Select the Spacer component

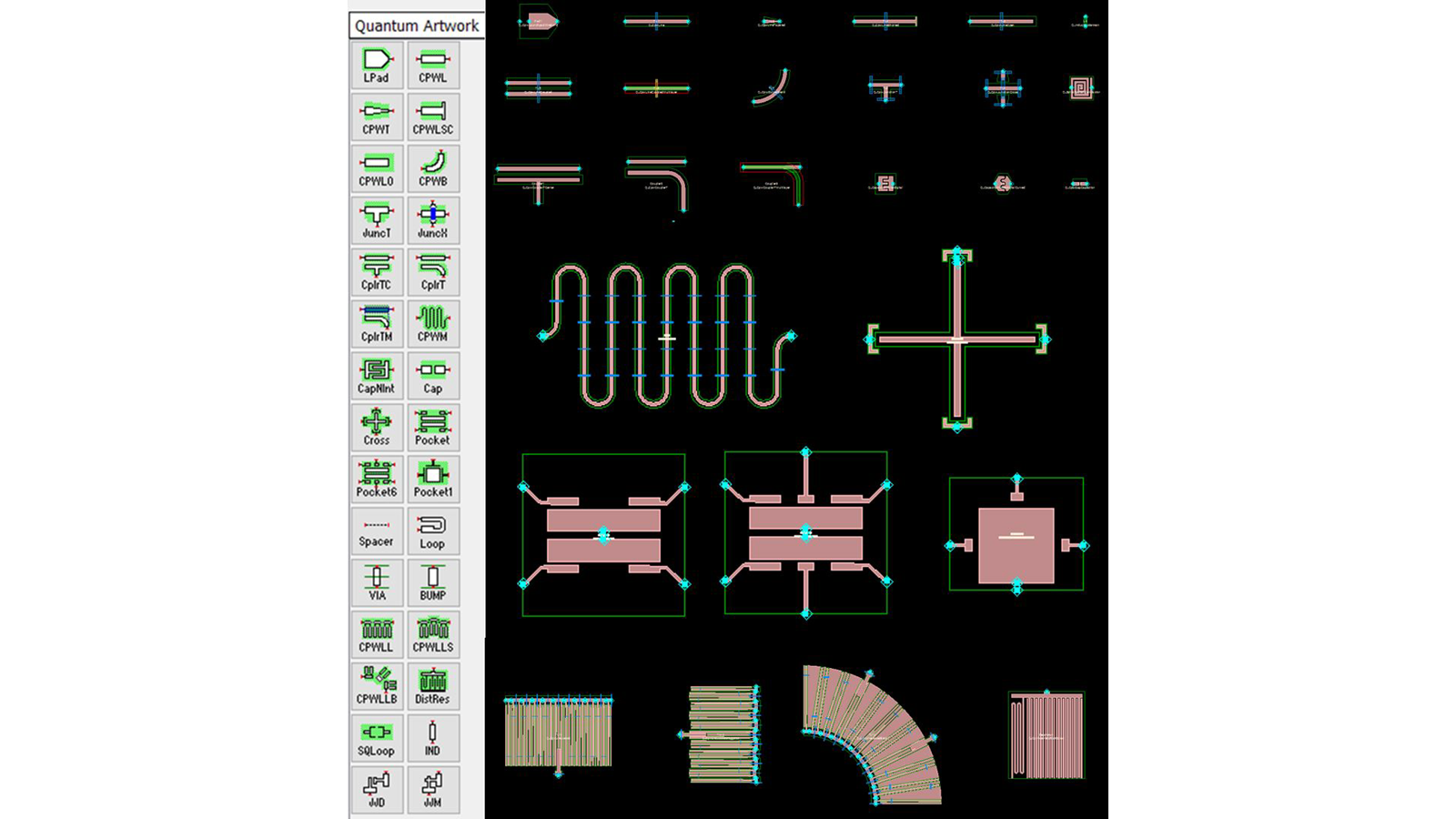pos(377,529)
